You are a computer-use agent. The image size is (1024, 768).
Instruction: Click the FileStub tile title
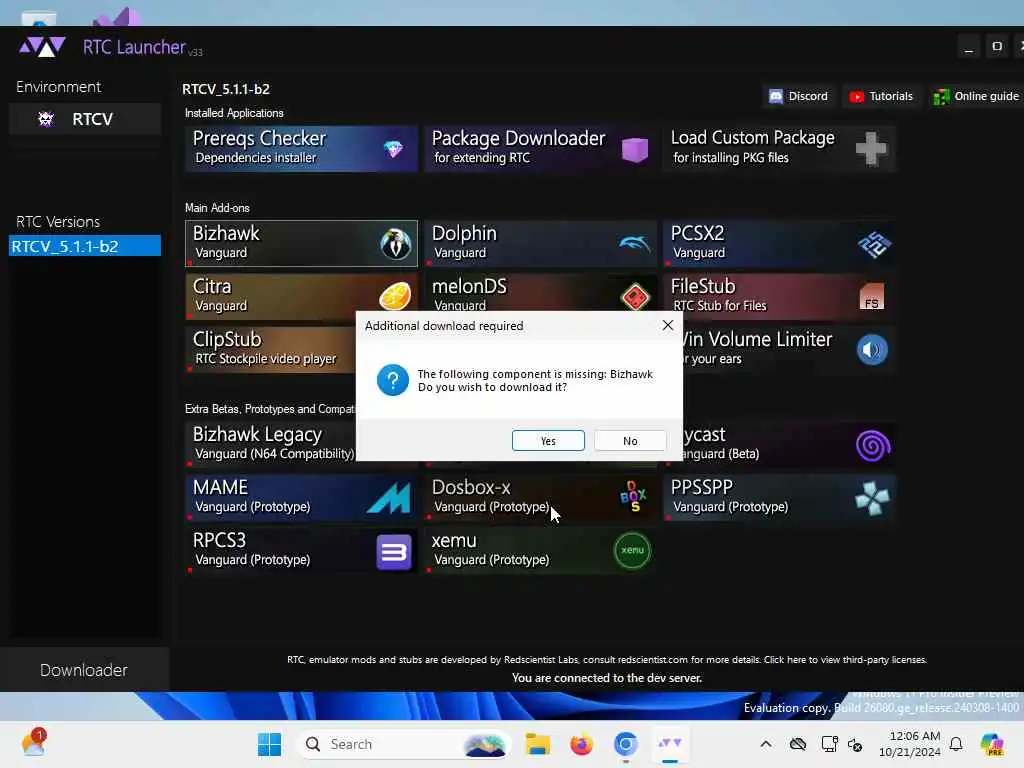click(x=703, y=286)
